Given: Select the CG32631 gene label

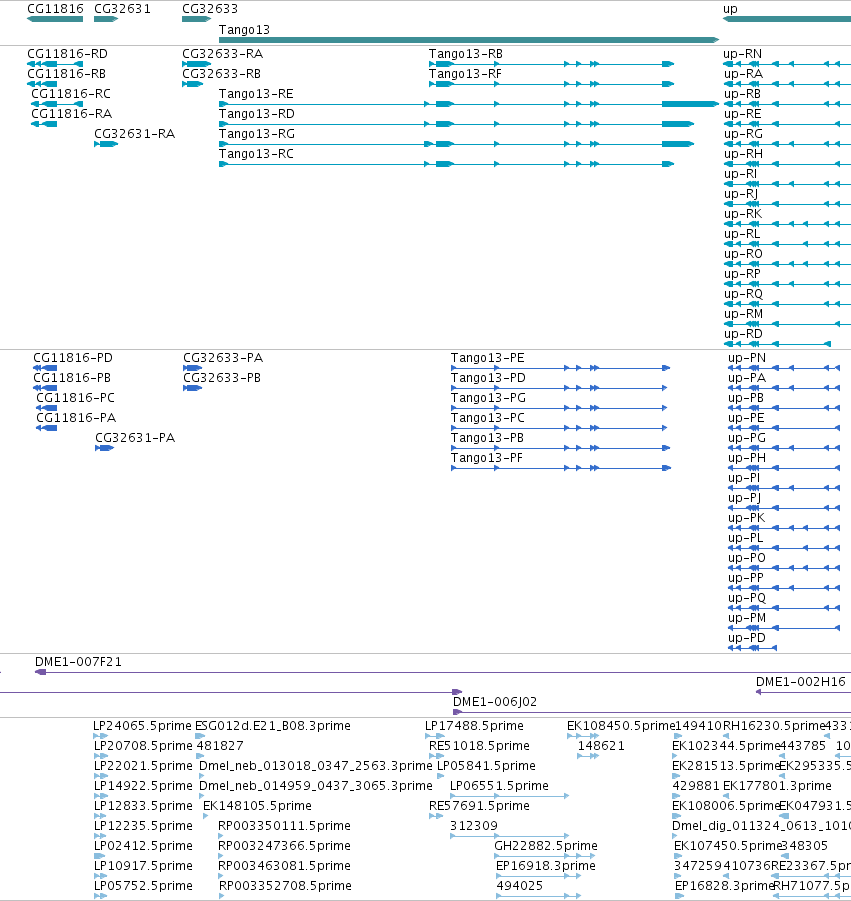Looking at the screenshot, I should pyautogui.click(x=122, y=9).
